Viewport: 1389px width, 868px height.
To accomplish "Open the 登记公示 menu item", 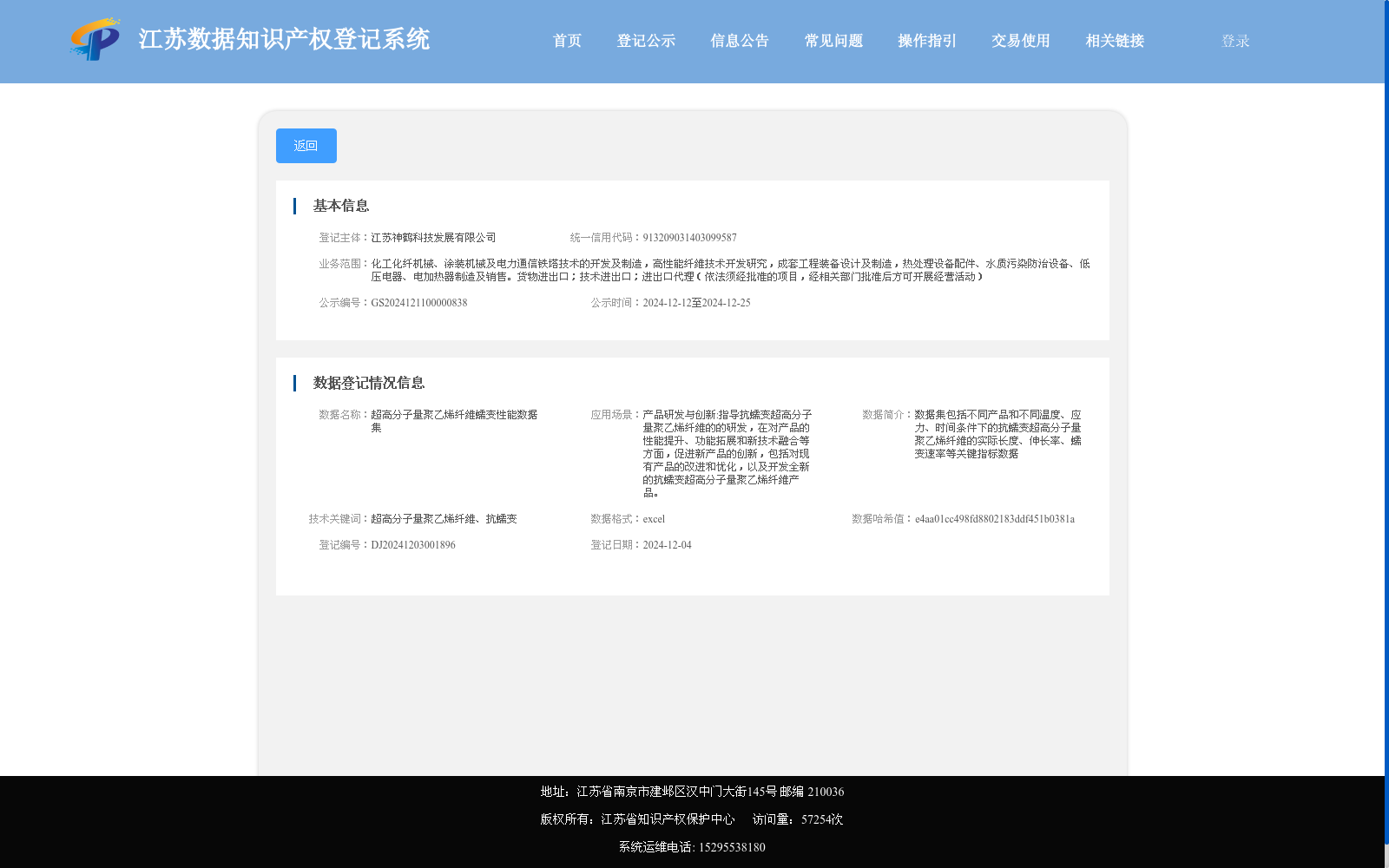I will (646, 41).
